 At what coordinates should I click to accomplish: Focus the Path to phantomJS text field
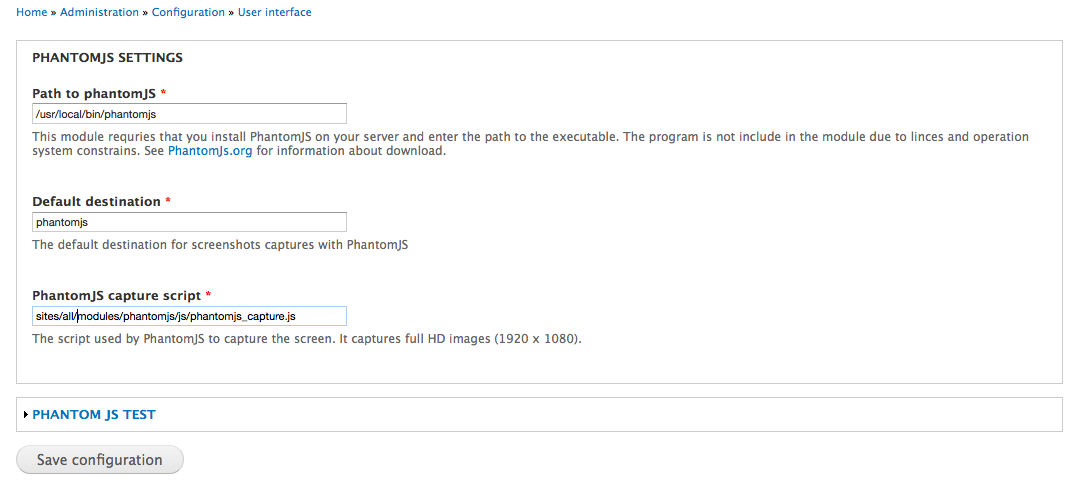point(189,114)
